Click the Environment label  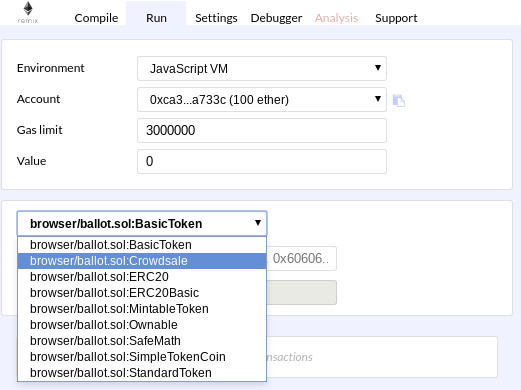coord(51,68)
